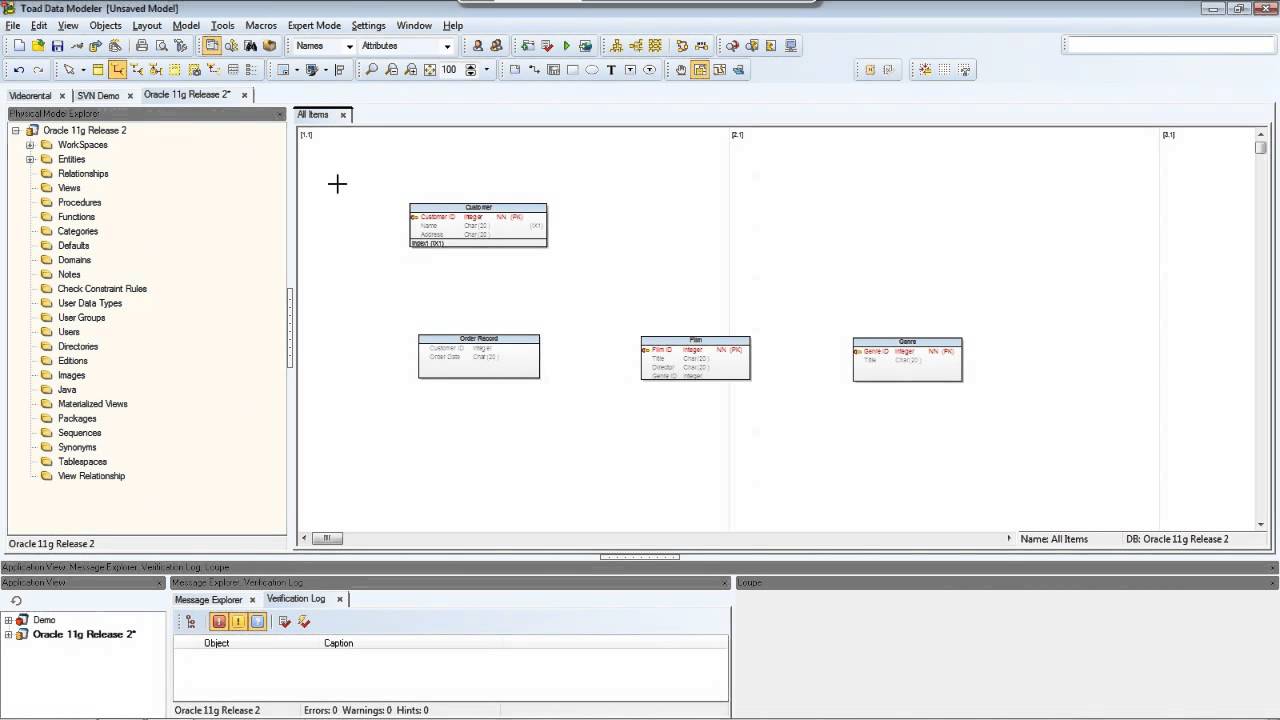Click the Save diskette icon
The image size is (1280, 720).
coord(57,46)
